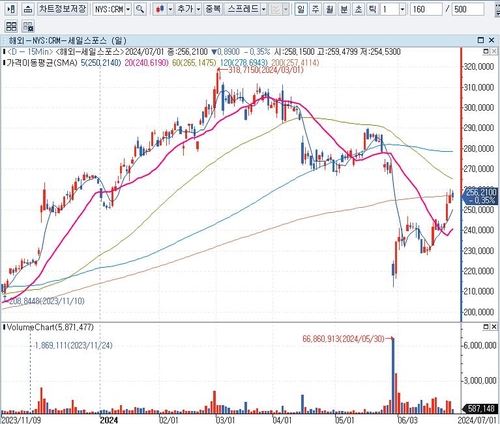Click the 06/03 date label on time axis
500x424 pixels.
[x=407, y=419]
